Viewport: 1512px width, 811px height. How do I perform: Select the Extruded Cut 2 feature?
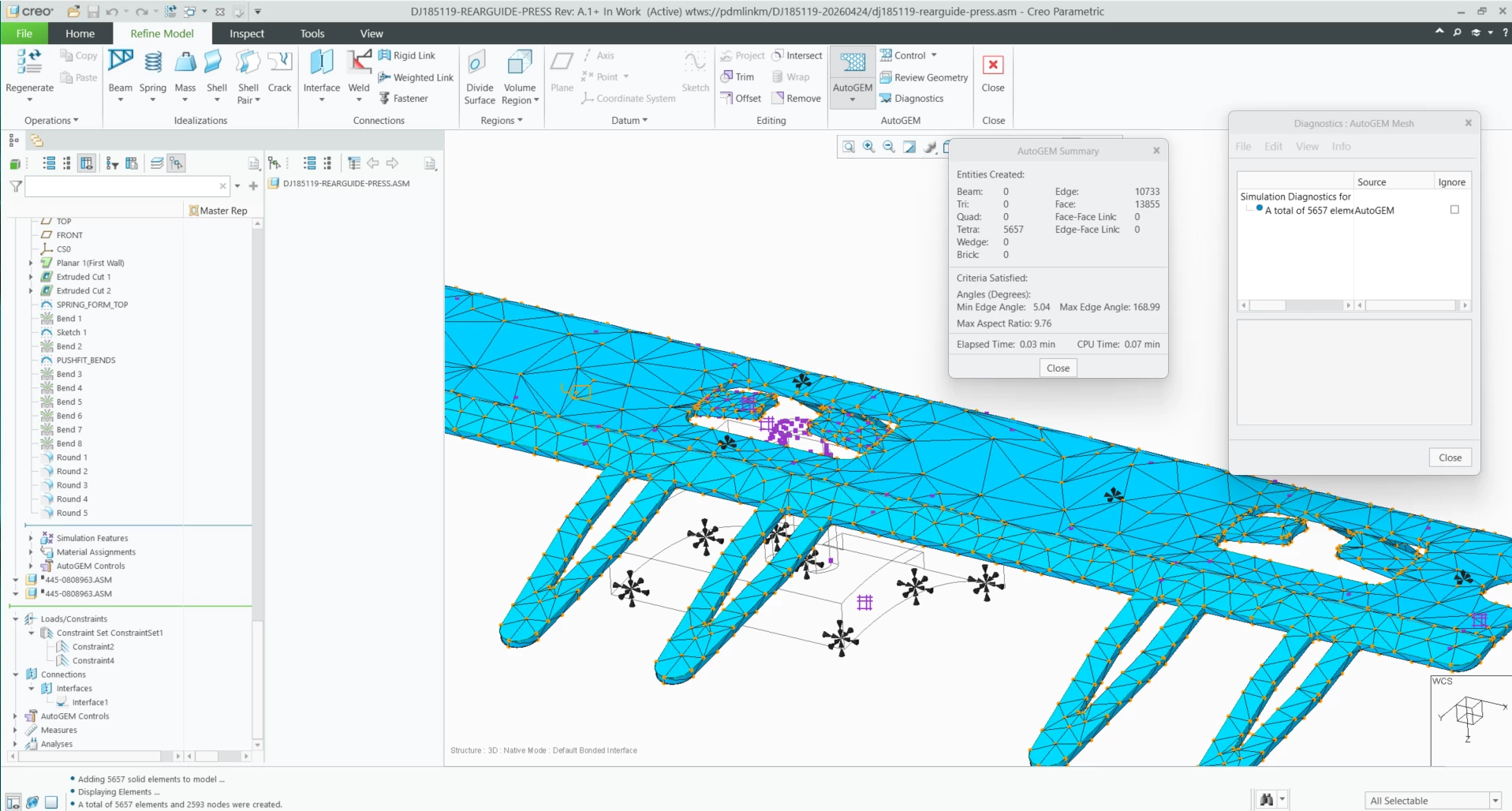84,291
